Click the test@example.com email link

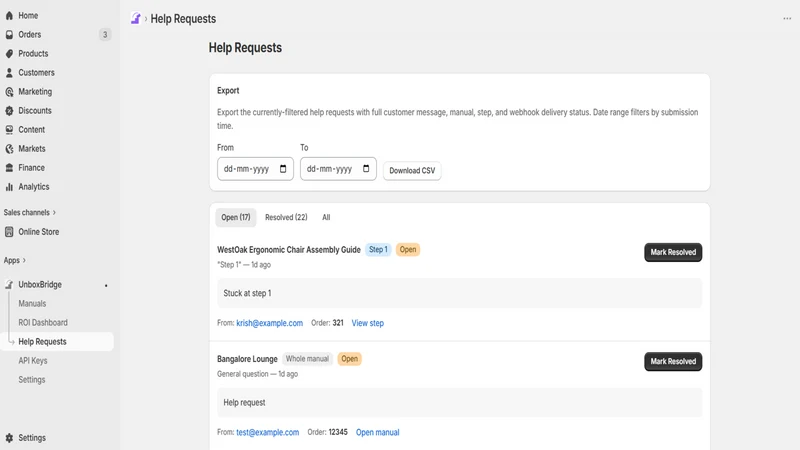coord(267,432)
